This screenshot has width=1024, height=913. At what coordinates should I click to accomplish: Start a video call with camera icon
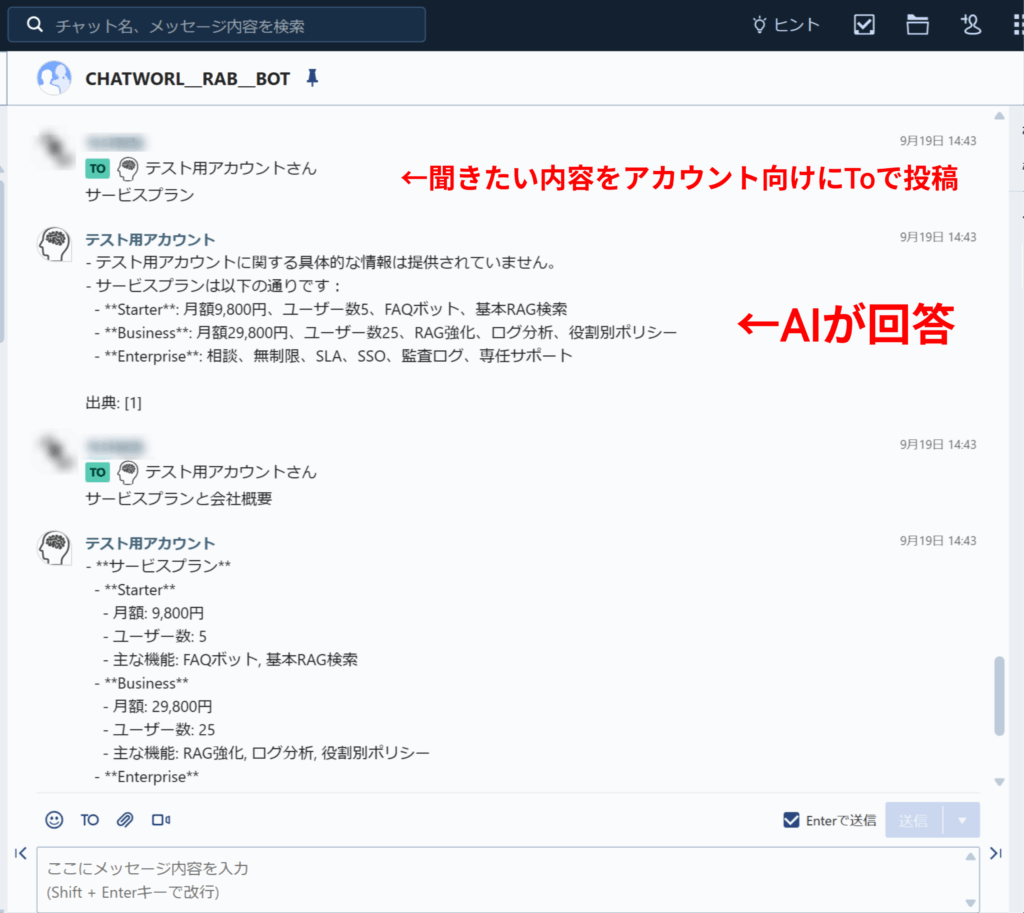[x=160, y=820]
